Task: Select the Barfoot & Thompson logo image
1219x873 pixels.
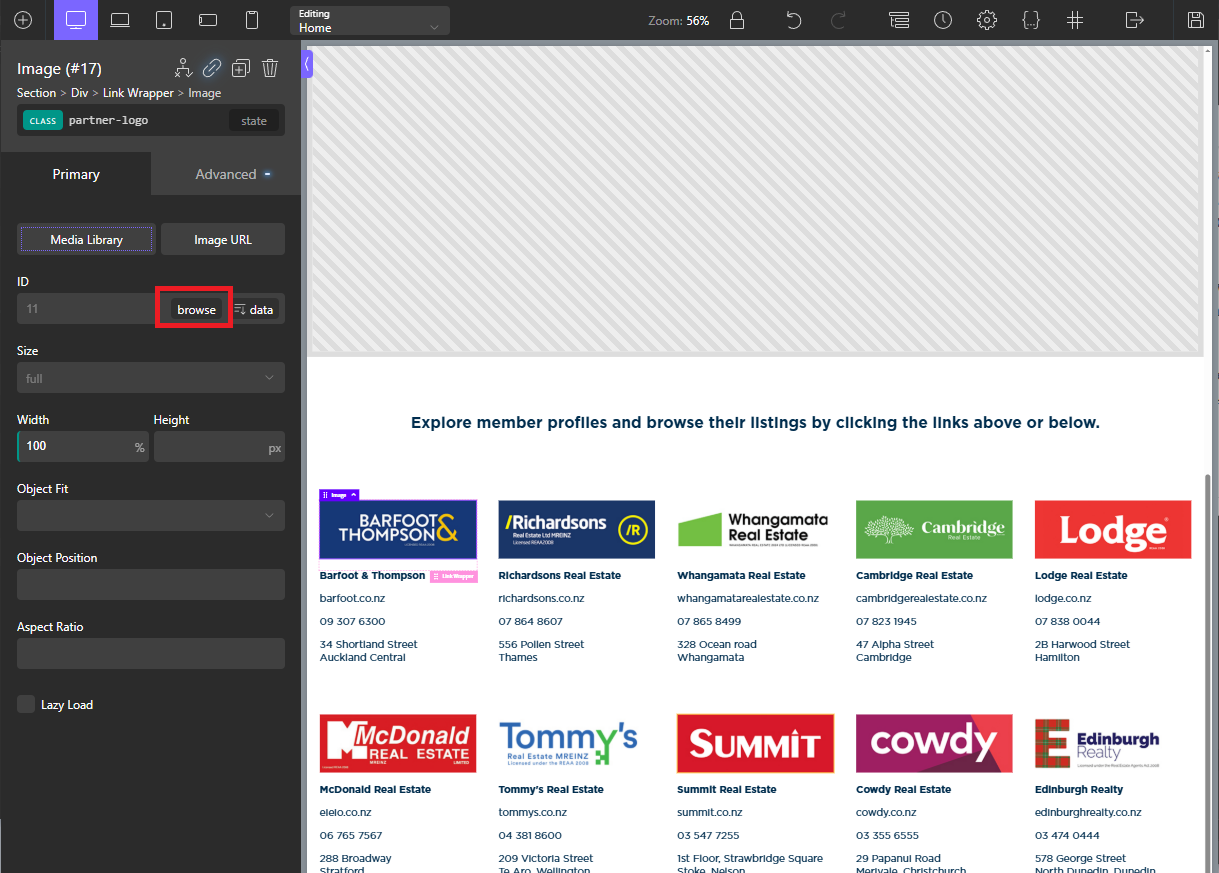Action: pos(398,529)
